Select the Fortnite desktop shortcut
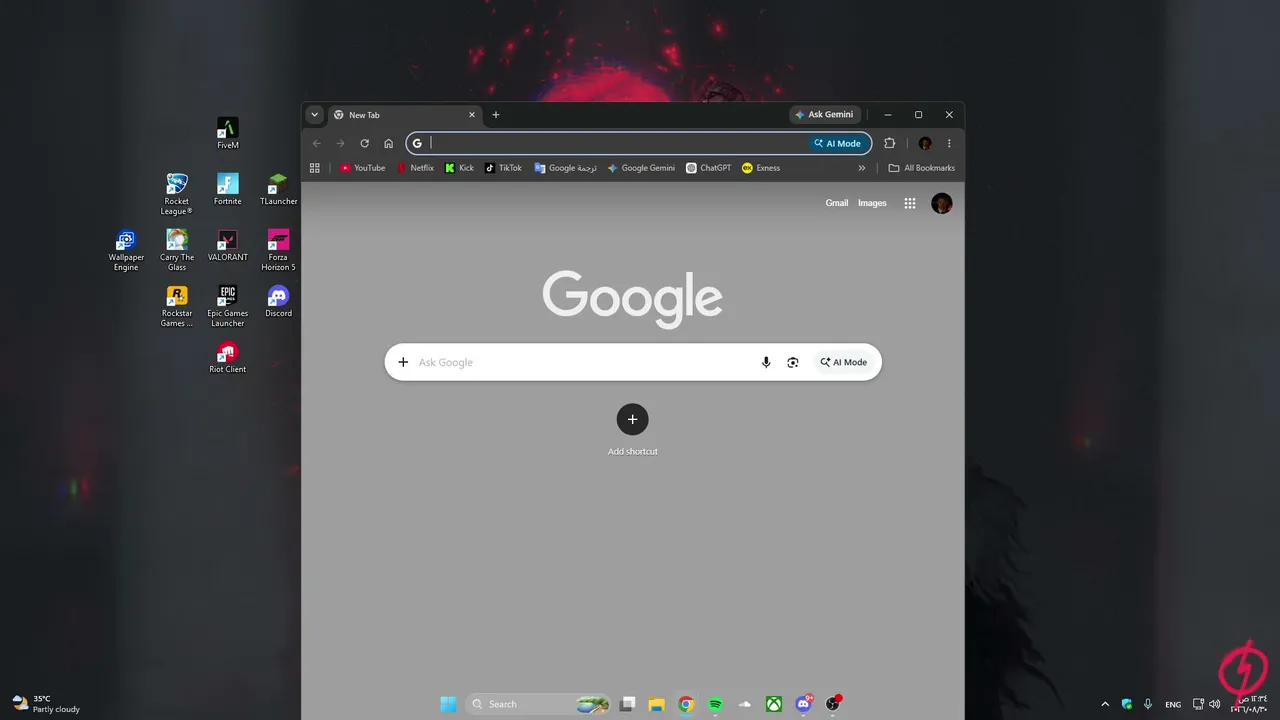The width and height of the screenshot is (1280, 720). coord(228,189)
